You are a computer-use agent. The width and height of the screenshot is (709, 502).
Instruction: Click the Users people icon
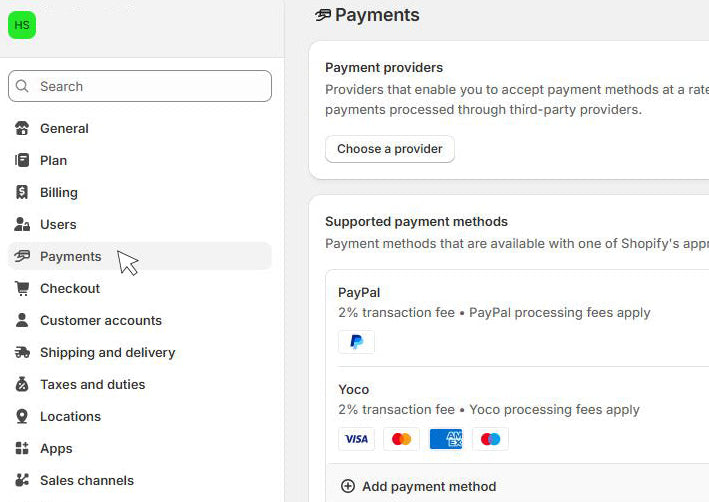[x=22, y=224]
